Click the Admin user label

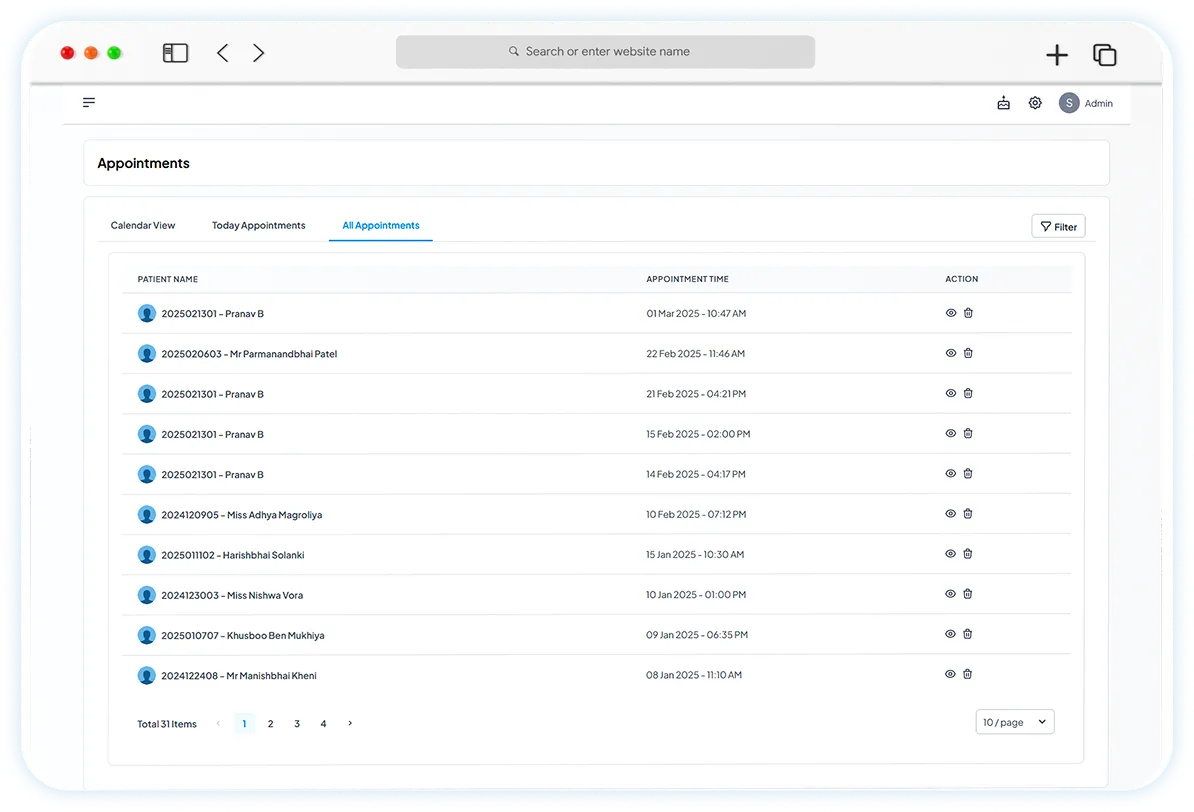coord(1099,104)
